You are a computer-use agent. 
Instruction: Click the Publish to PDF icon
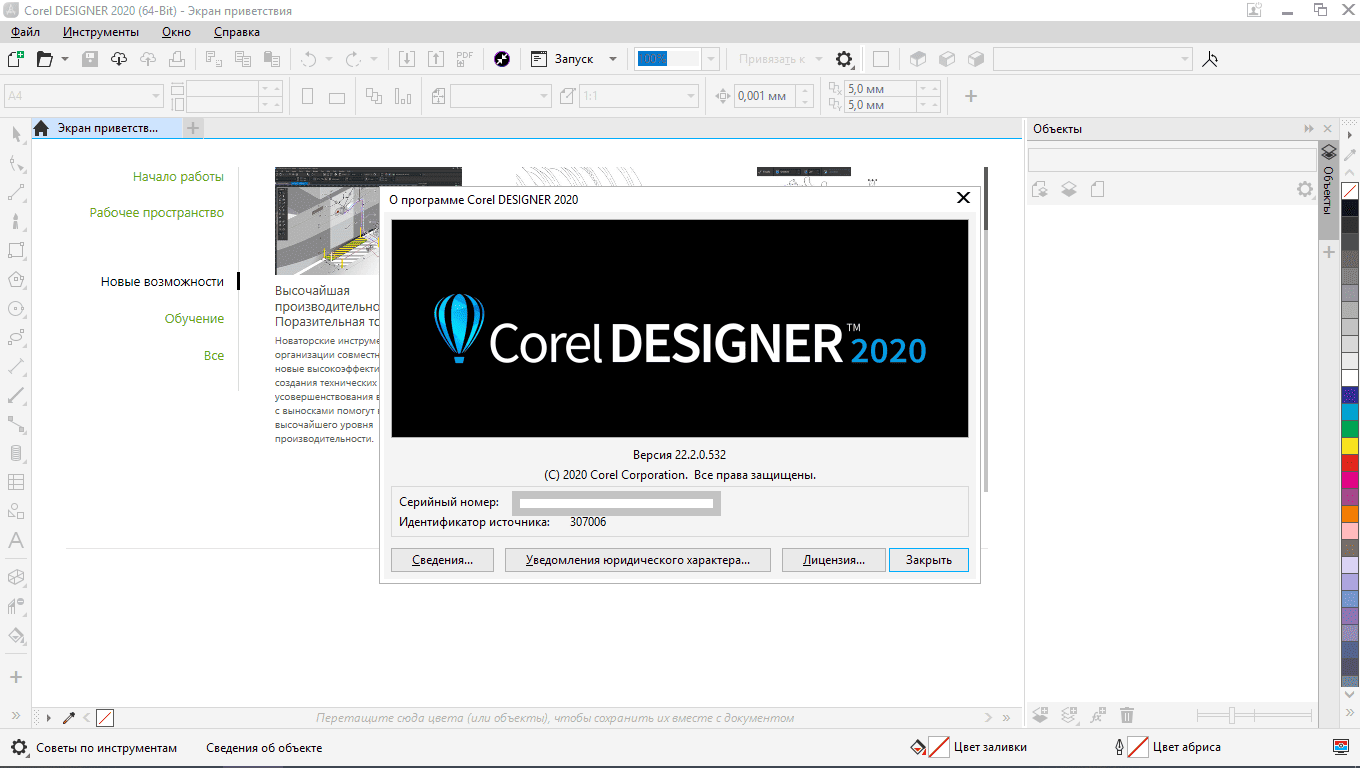tap(465, 59)
